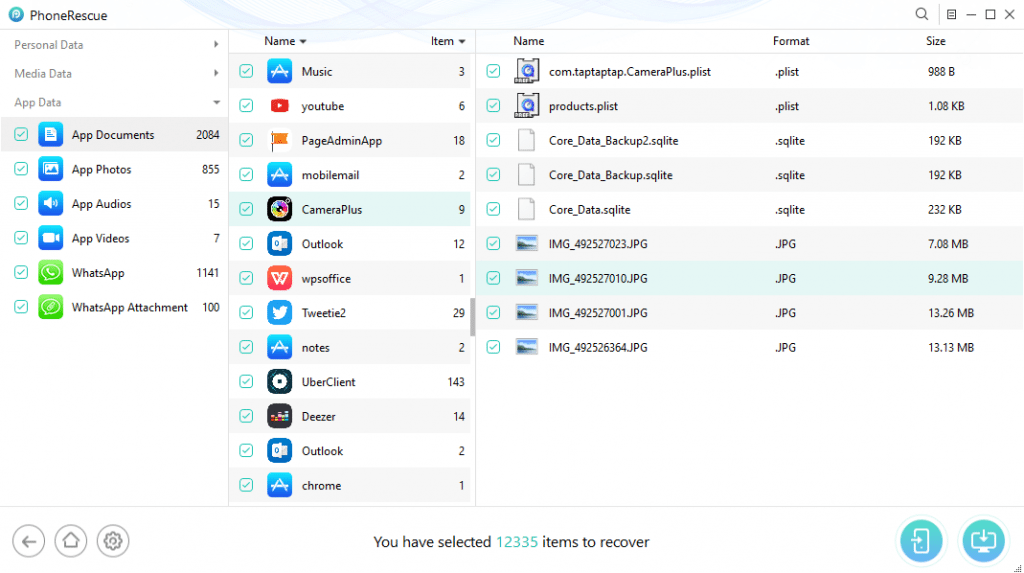Screen dimensions: 1024x573
Task: Uncheck the youtube app checkbox
Action: point(246,106)
